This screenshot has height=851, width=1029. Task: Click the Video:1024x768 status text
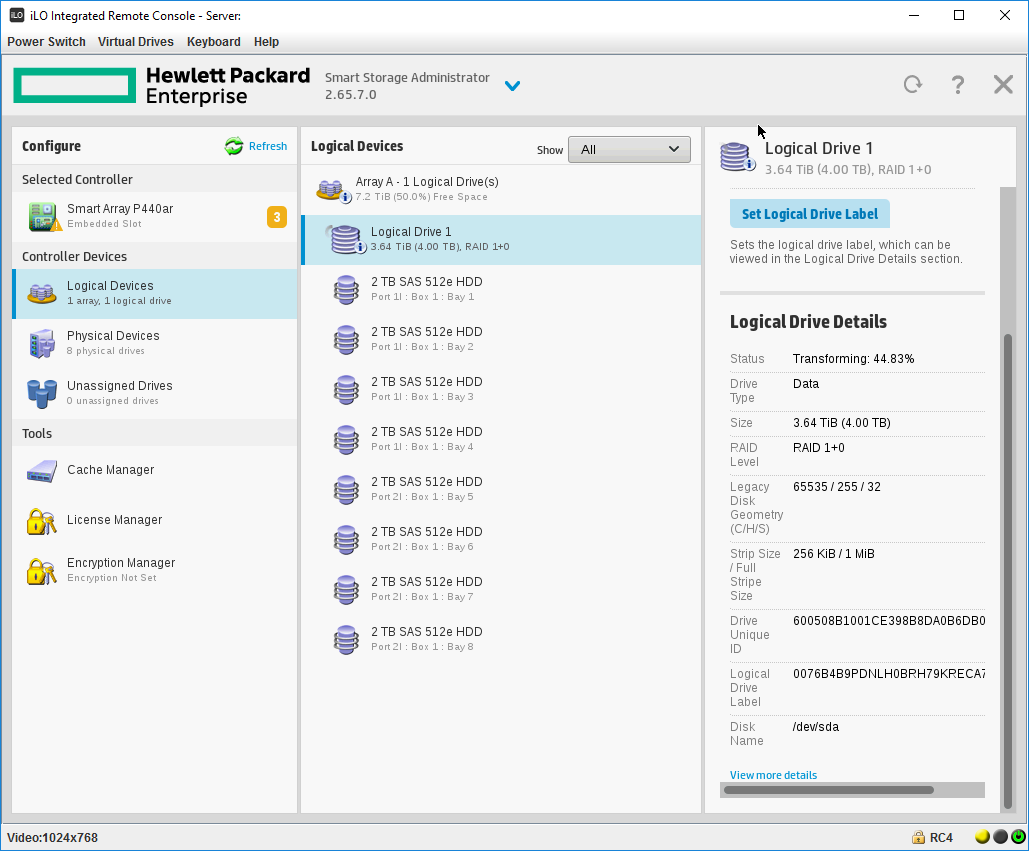click(52, 838)
